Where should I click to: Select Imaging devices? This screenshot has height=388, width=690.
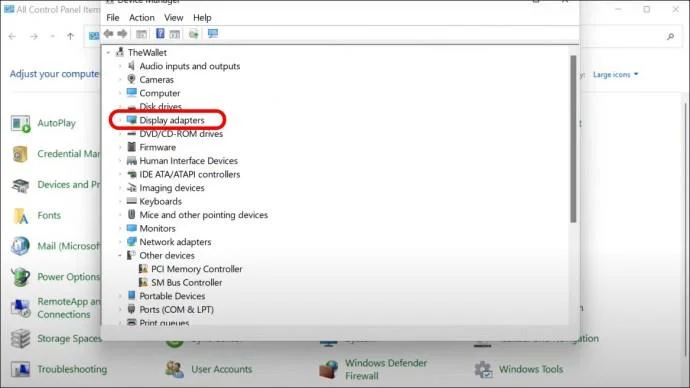pos(172,188)
